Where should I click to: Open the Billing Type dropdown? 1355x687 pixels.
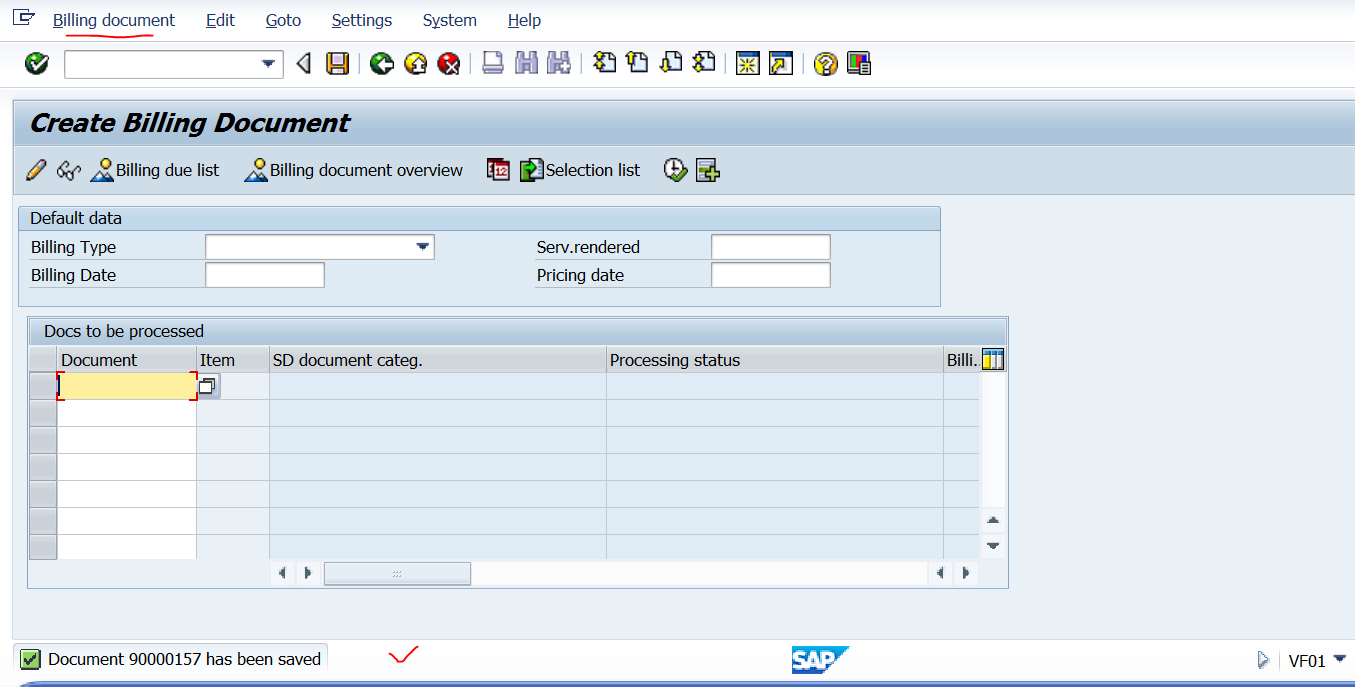[x=424, y=246]
